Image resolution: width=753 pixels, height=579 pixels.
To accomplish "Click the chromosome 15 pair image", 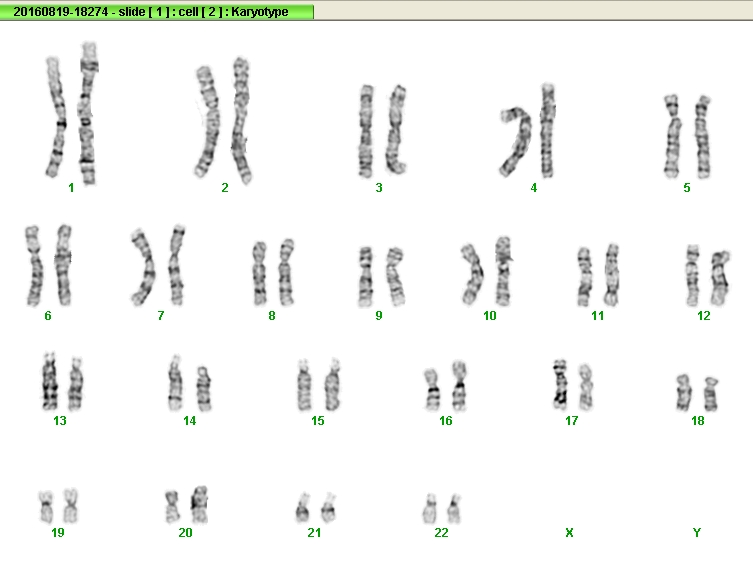I will [x=319, y=385].
